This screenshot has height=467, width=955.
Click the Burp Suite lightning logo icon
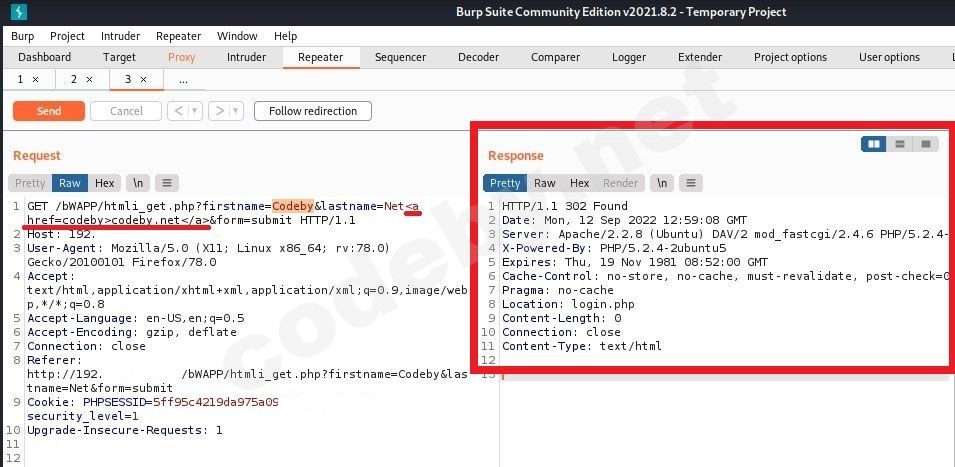pyautogui.click(x=19, y=12)
